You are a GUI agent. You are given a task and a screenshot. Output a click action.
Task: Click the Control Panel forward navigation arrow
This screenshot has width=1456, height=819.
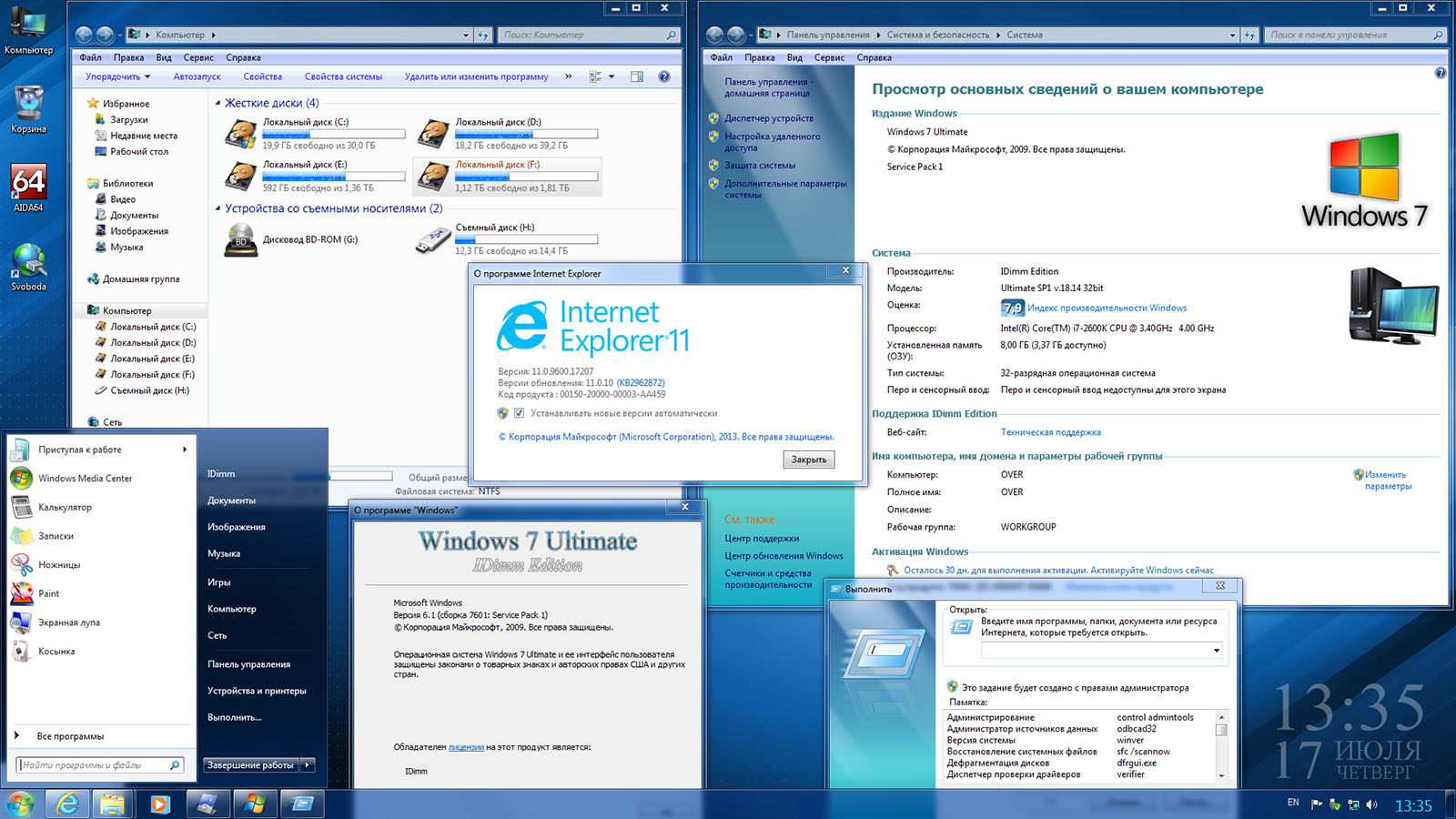pyautogui.click(x=735, y=35)
